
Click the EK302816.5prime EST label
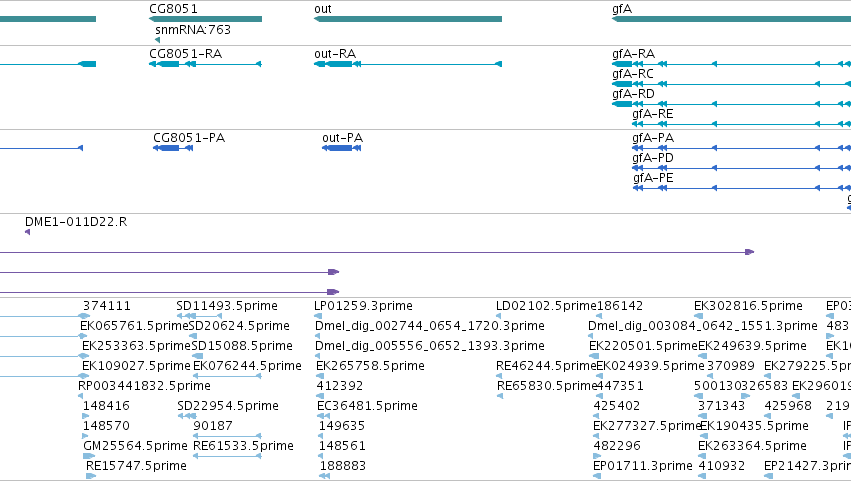748,306
